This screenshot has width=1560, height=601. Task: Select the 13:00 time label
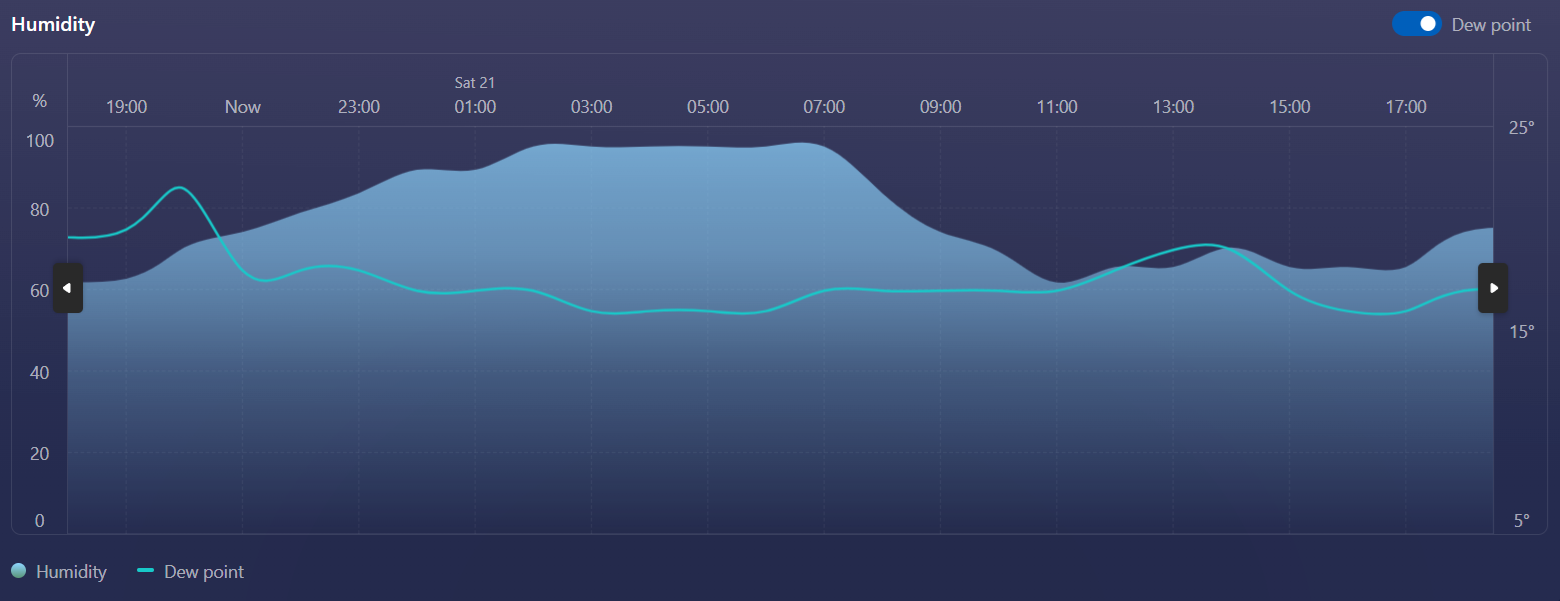[x=1173, y=107]
